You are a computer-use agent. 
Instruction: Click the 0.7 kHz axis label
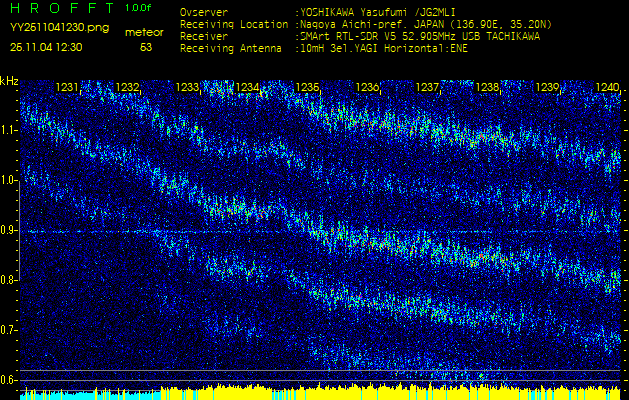point(9,330)
